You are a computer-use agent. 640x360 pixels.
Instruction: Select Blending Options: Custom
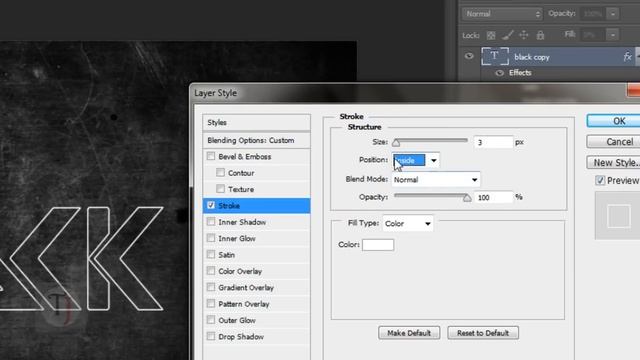point(256,140)
